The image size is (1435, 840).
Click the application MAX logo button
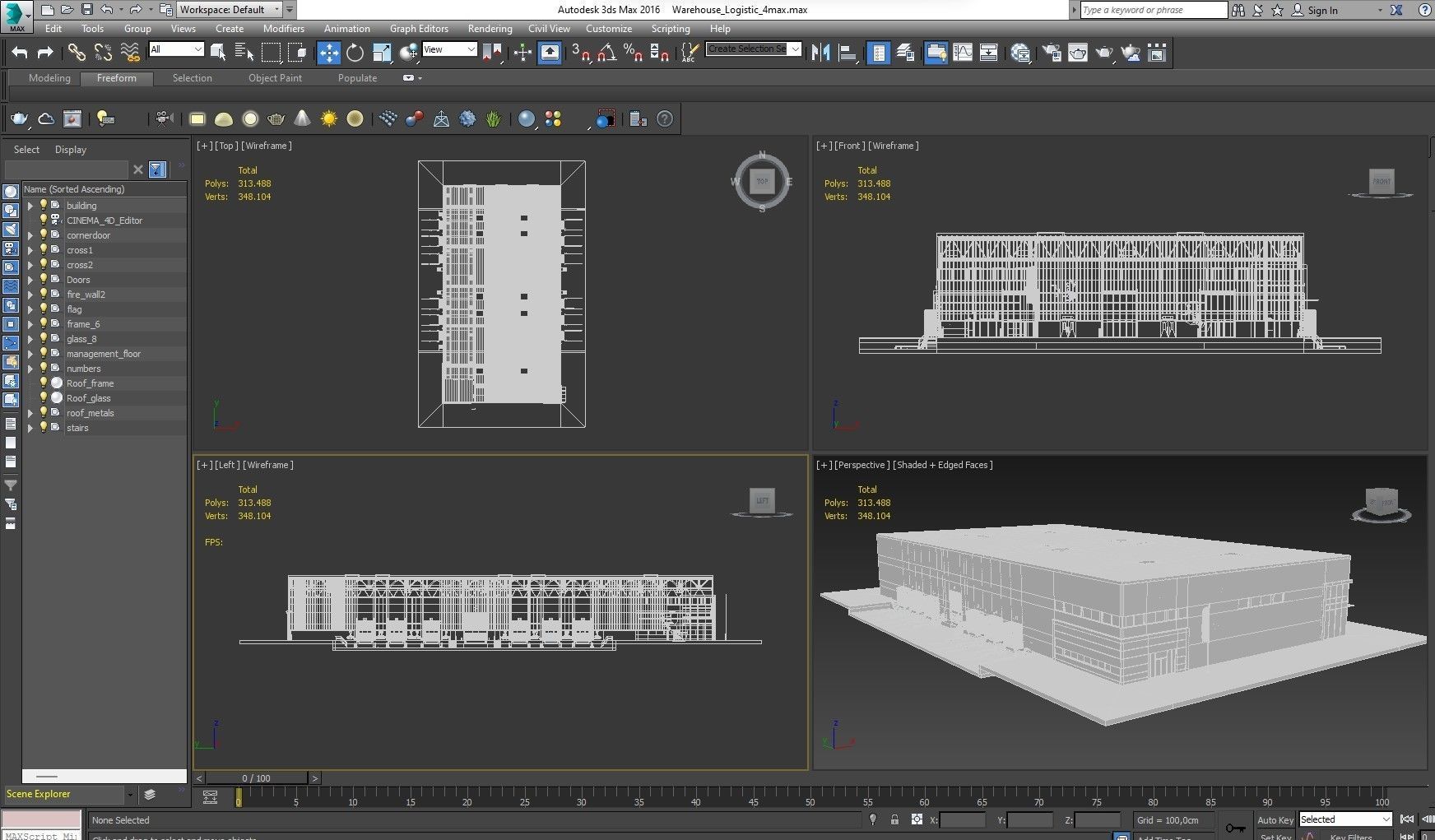(x=16, y=16)
